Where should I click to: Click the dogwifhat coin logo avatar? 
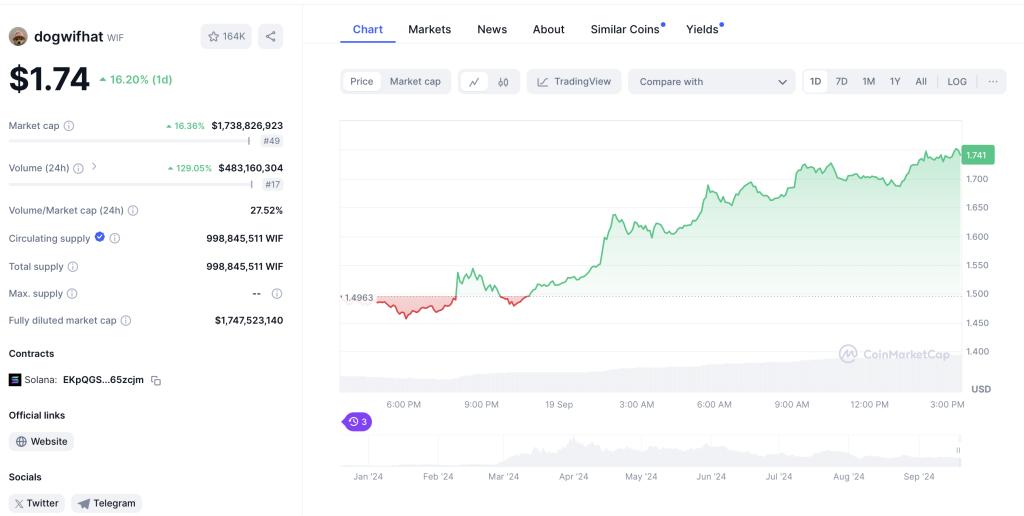point(18,37)
